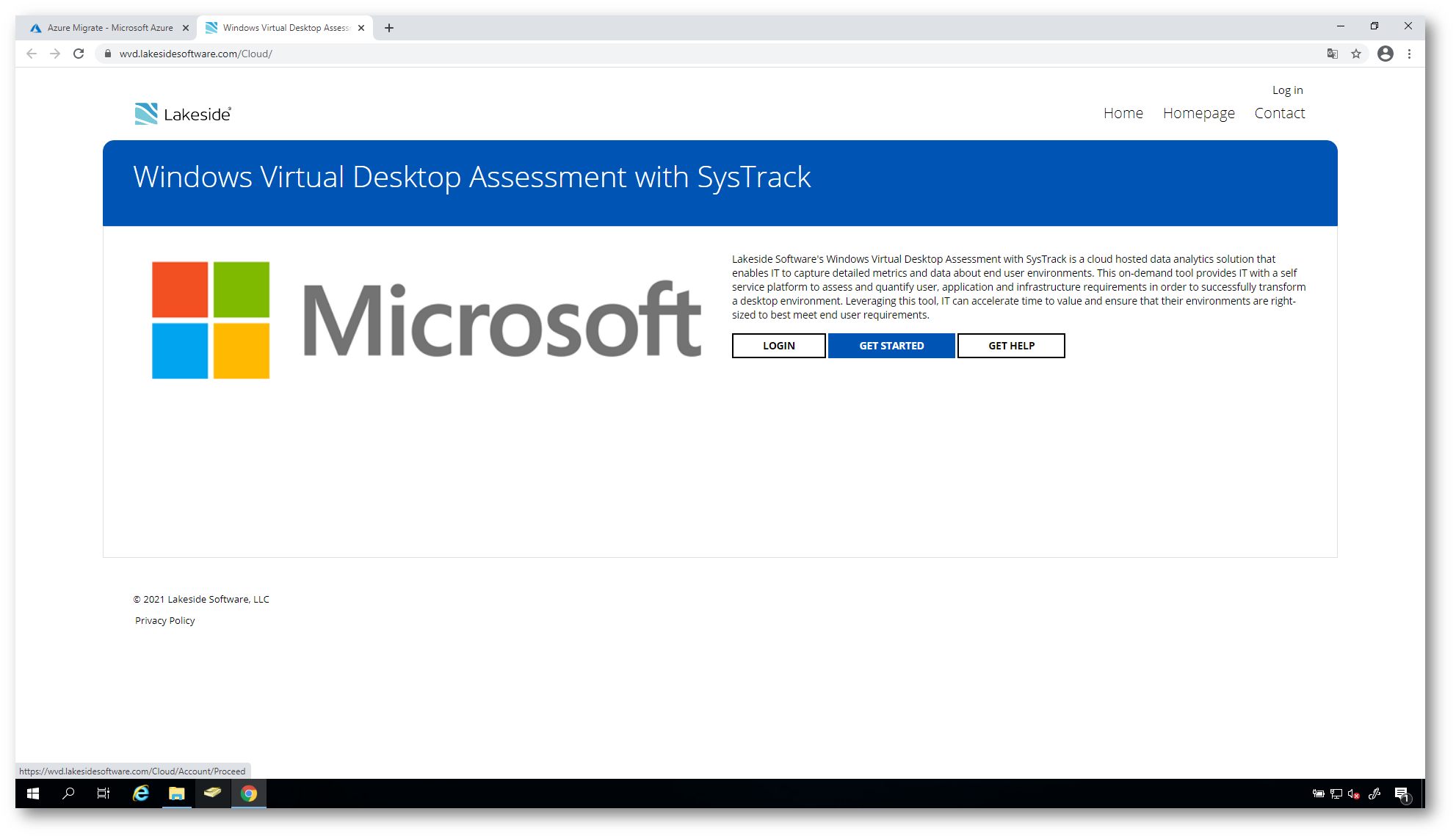Open taskbar search magnifier

click(x=68, y=793)
